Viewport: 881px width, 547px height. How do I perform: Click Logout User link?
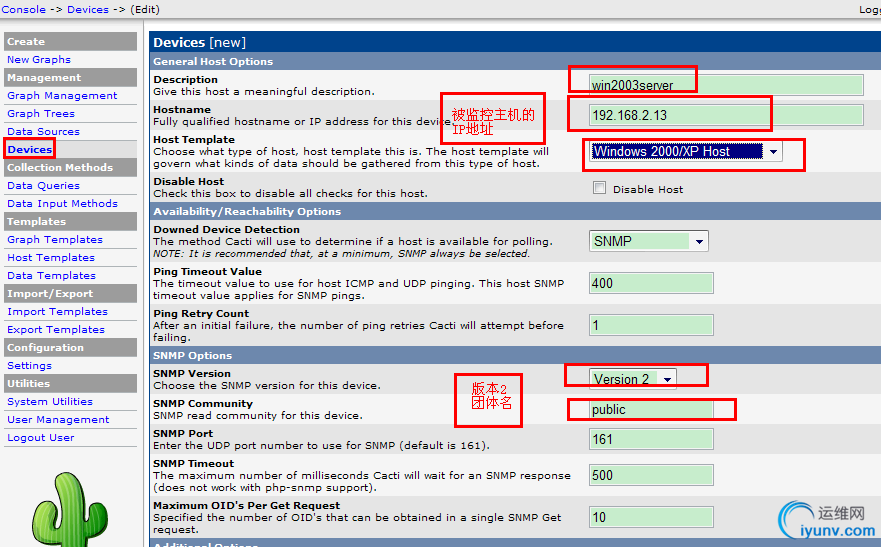[x=40, y=437]
